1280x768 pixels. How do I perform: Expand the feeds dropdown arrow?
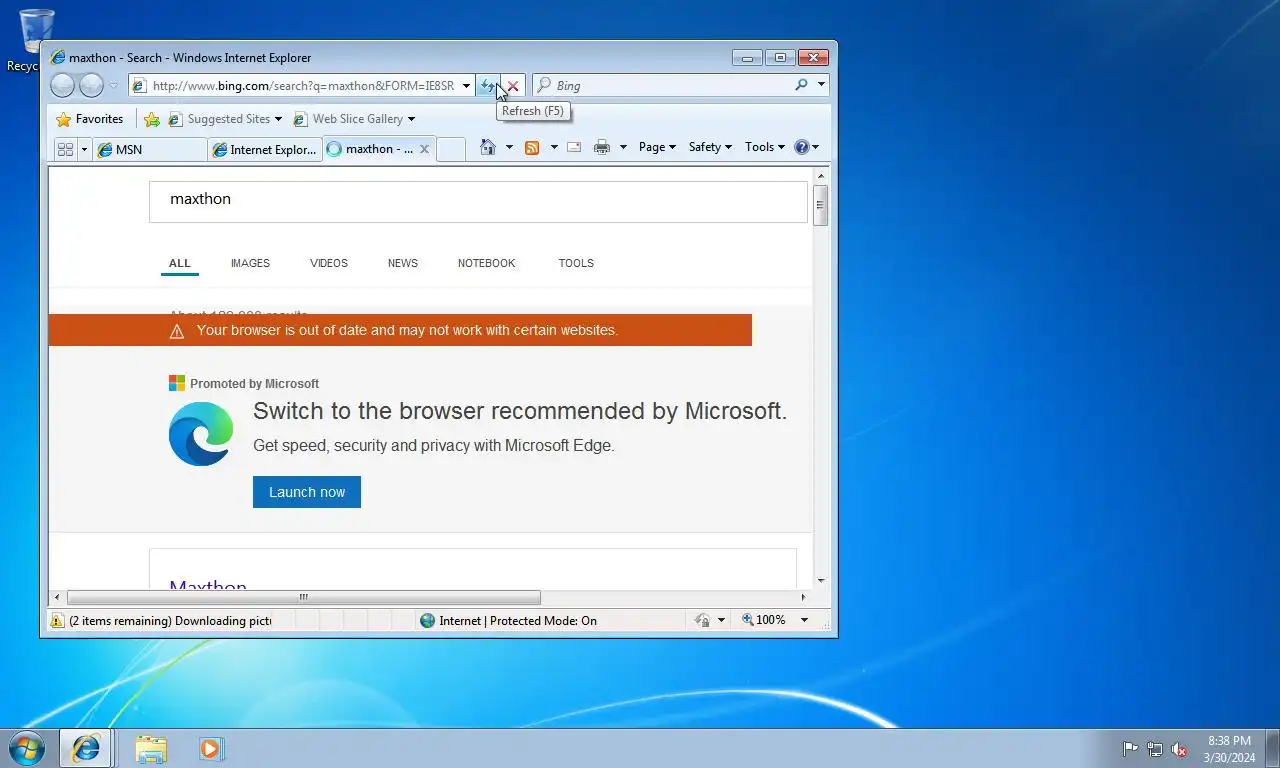(x=553, y=147)
